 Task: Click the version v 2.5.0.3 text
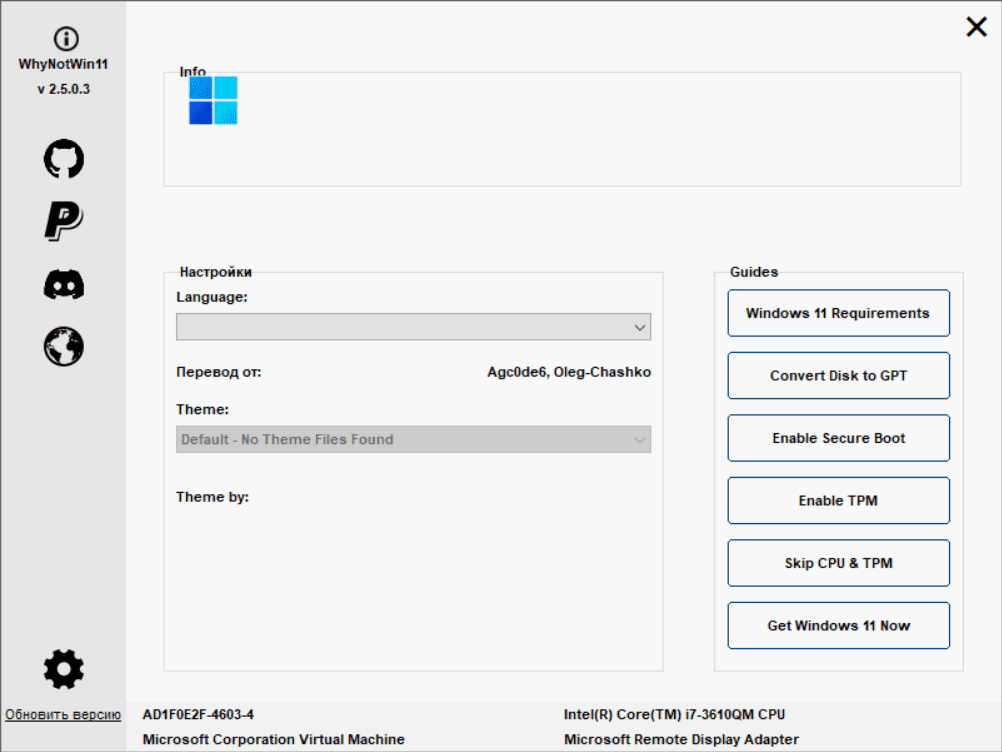63,89
